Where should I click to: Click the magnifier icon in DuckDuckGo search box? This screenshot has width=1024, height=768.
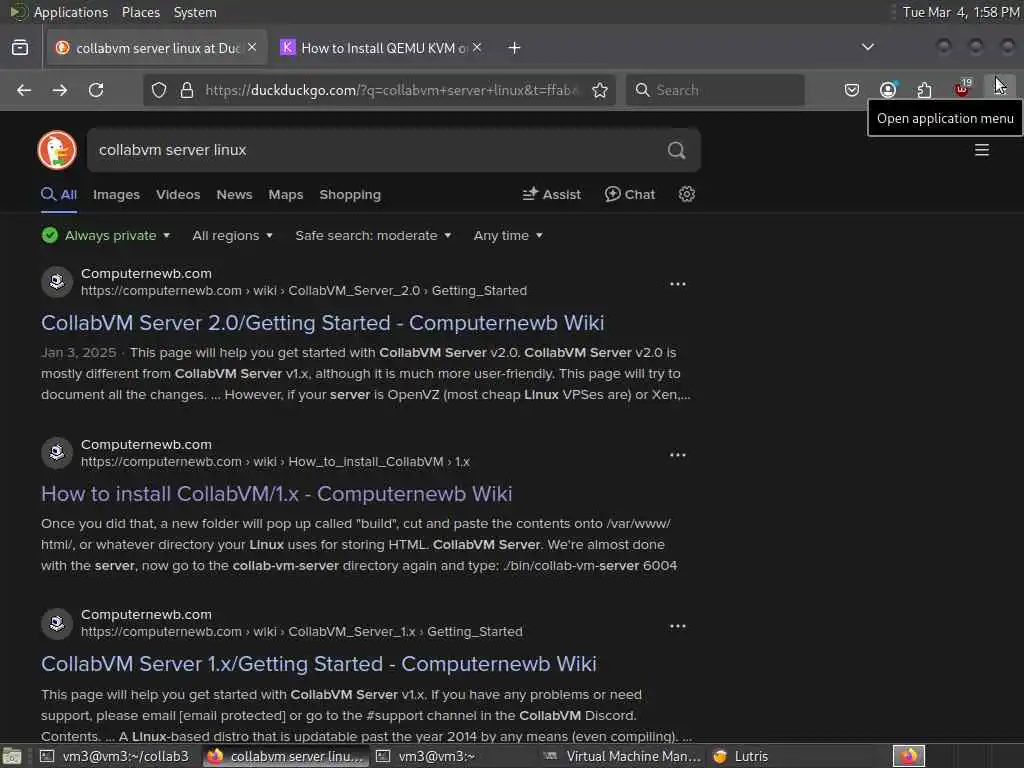tap(677, 151)
